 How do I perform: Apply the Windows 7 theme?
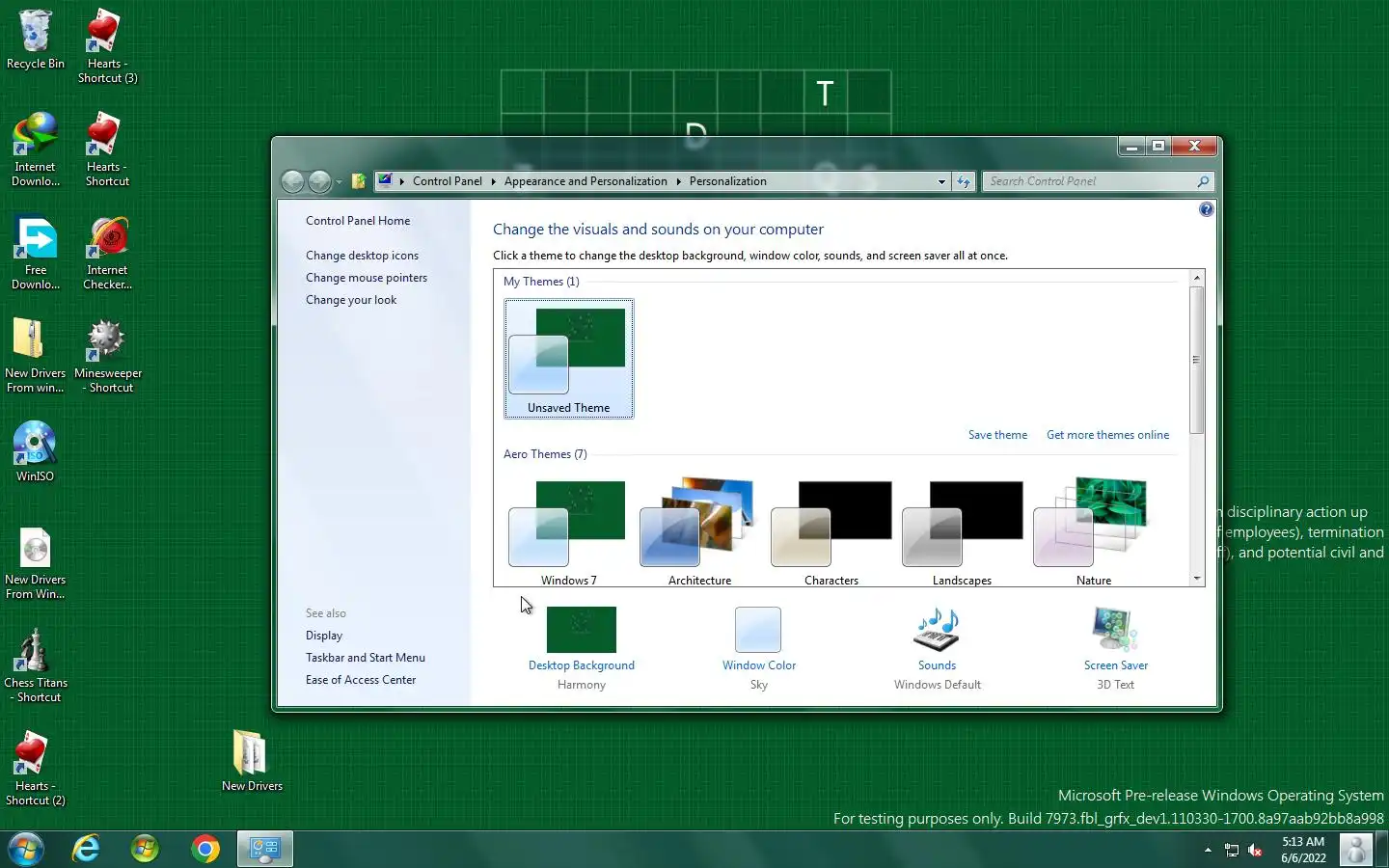click(x=568, y=530)
